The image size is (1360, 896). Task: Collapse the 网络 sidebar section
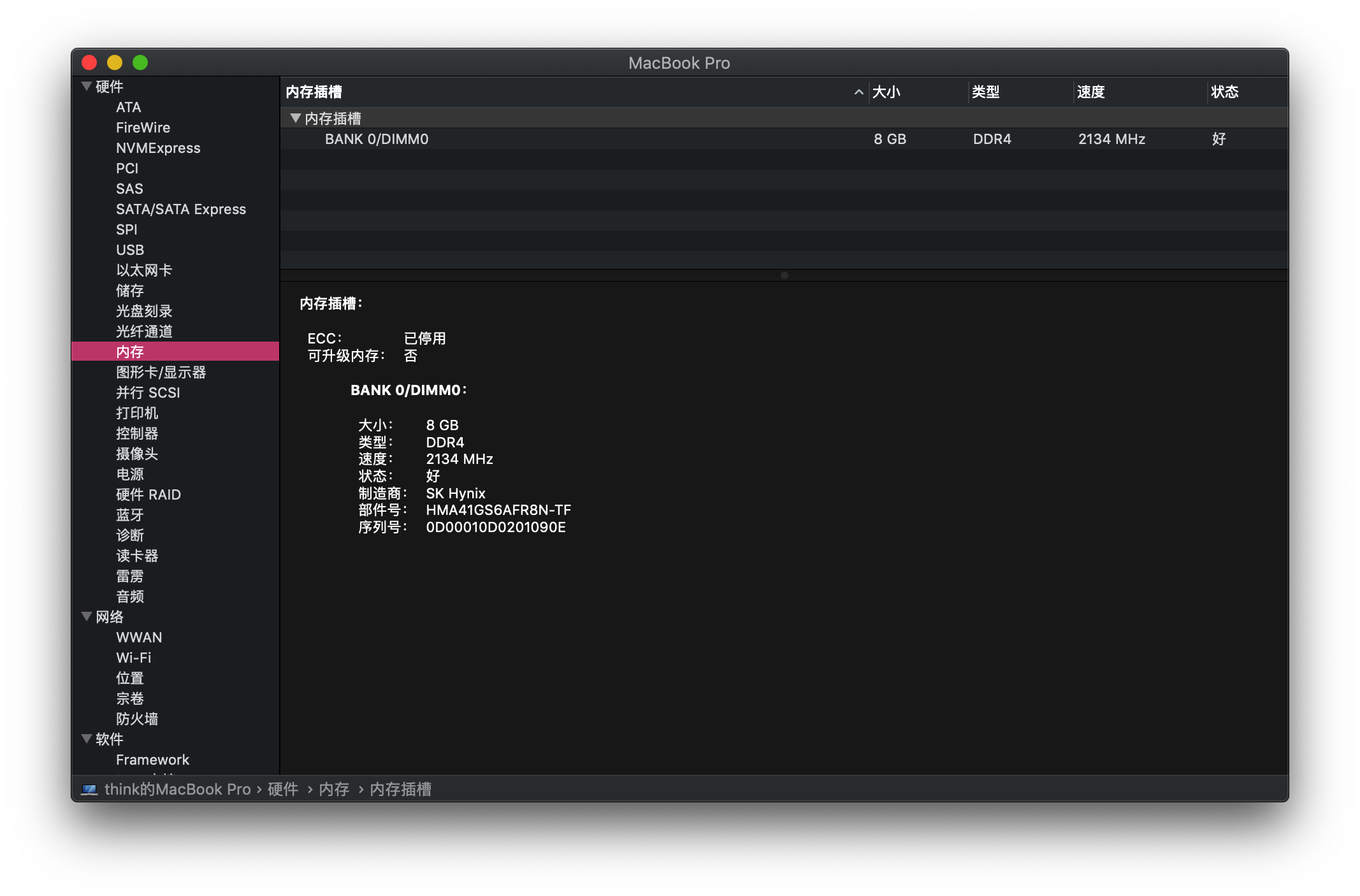coord(87,616)
